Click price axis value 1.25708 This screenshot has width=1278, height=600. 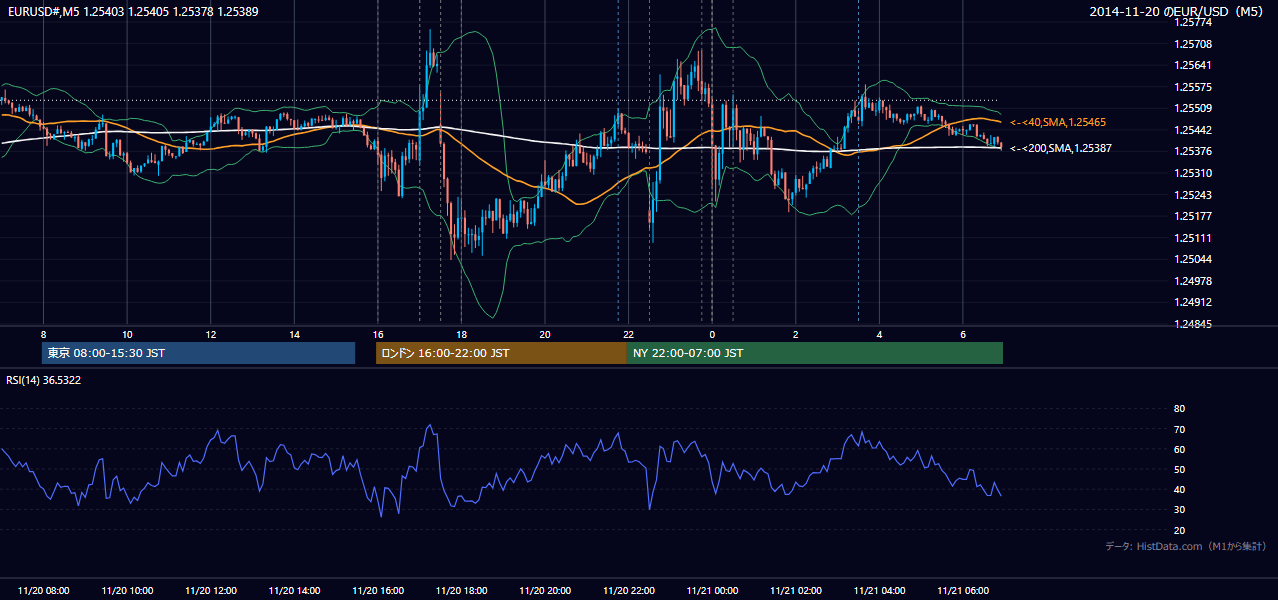1193,44
